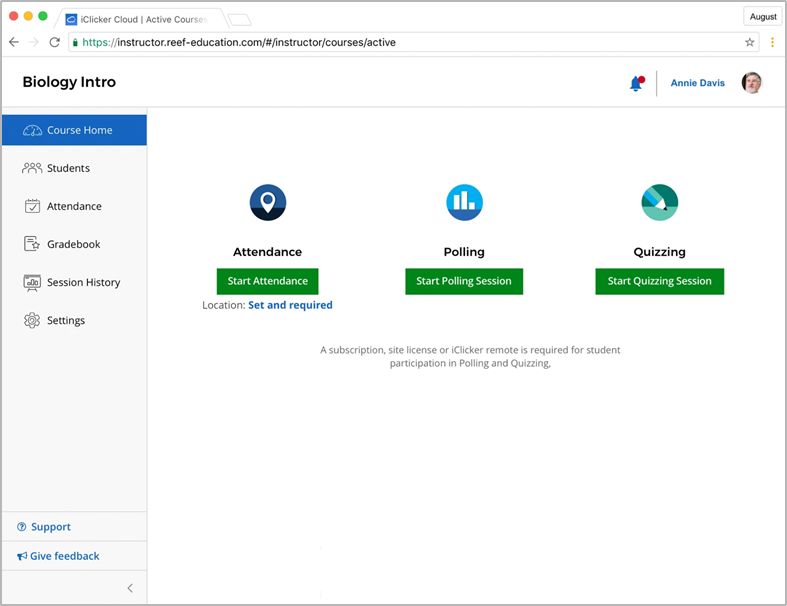Click the Settings gear icon in sidebar
This screenshot has width=787, height=606.
(32, 320)
